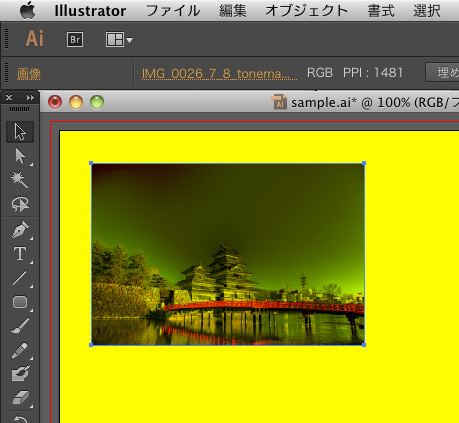Viewport: 459px width, 423px height.
Task: Open the ファイル menu
Action: tap(173, 11)
